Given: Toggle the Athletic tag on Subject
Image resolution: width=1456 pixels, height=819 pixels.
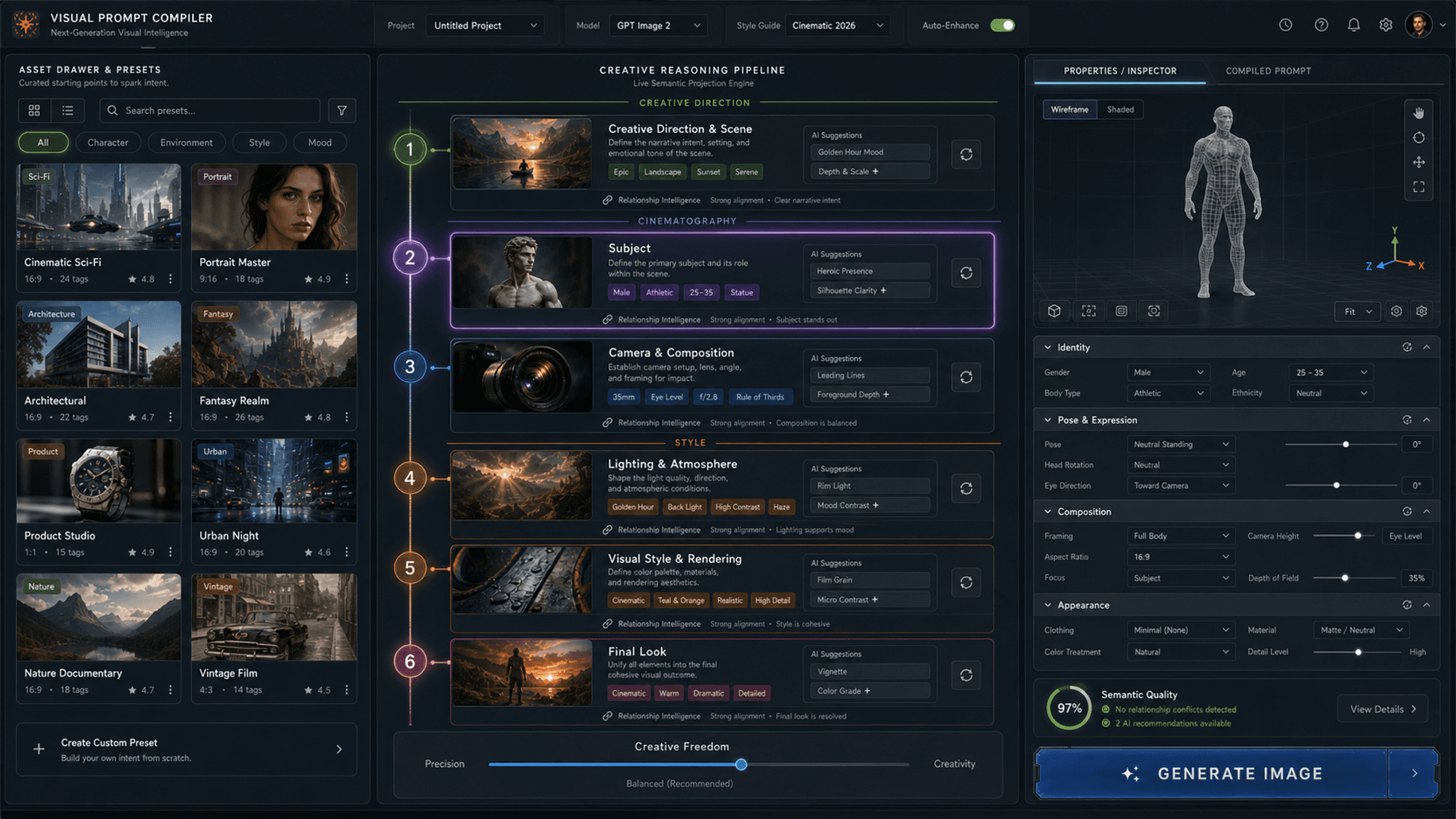Looking at the screenshot, I should pyautogui.click(x=659, y=292).
